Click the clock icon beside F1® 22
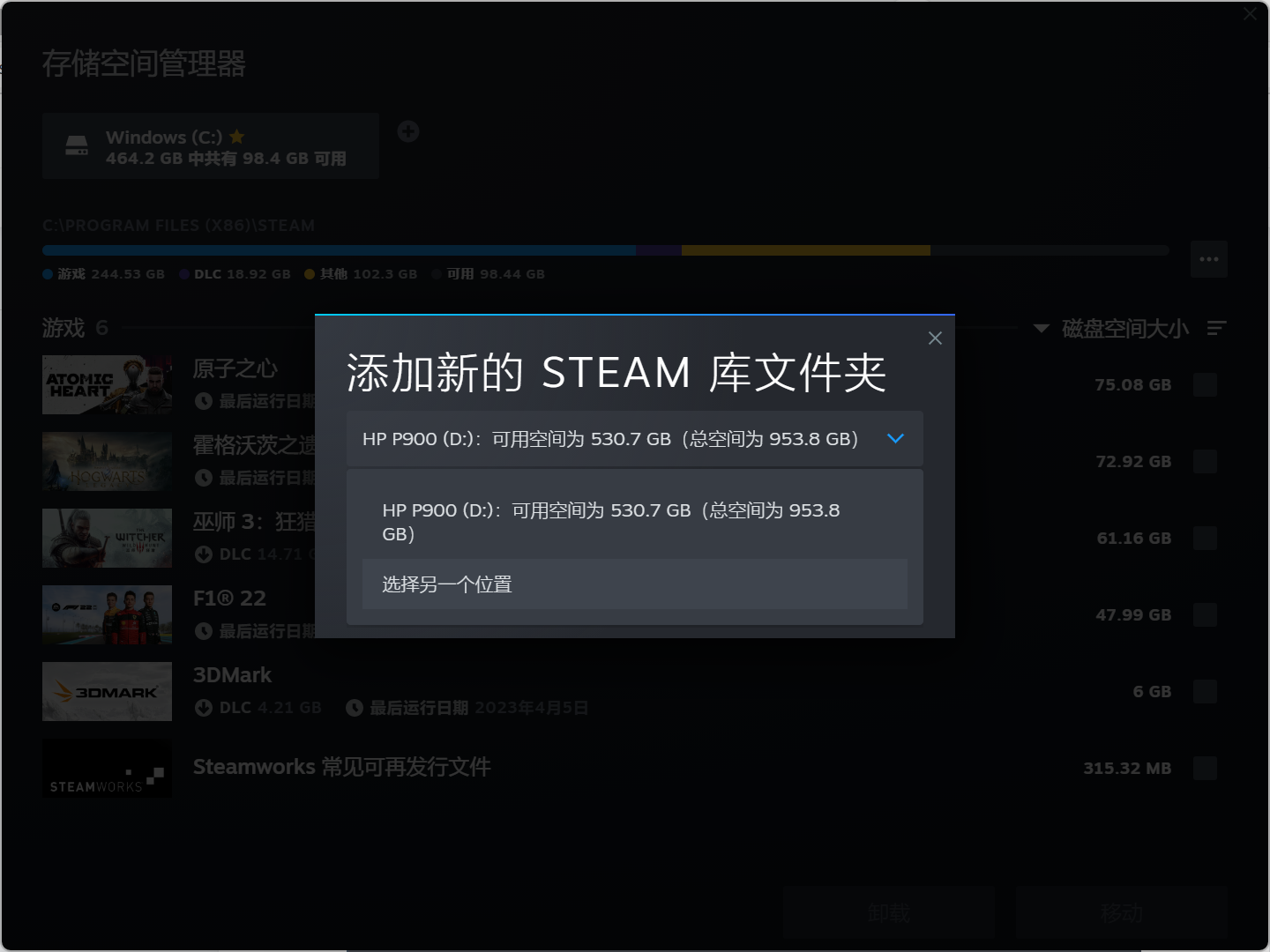 pyautogui.click(x=204, y=630)
